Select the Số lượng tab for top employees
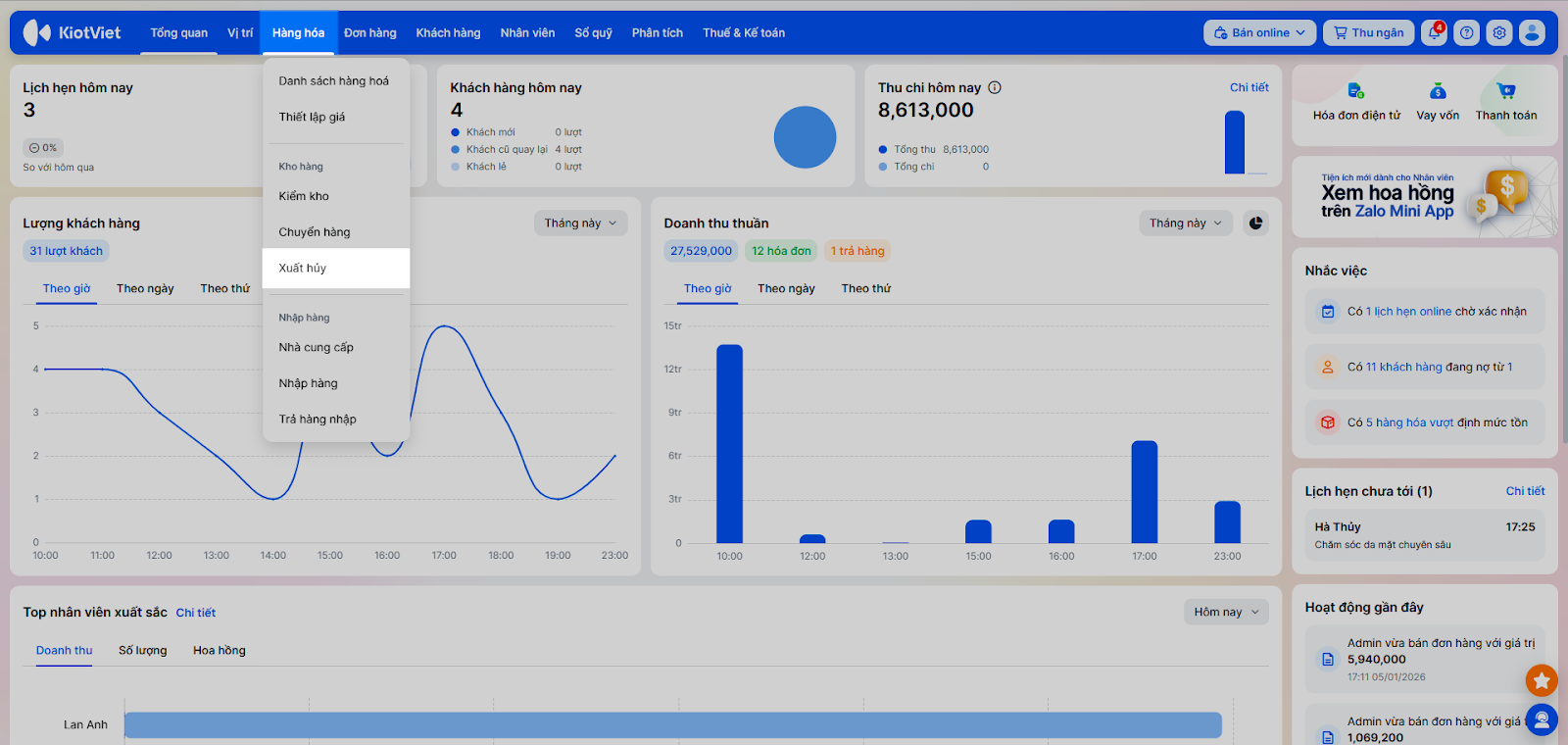This screenshot has width=1568, height=745. pos(143,651)
